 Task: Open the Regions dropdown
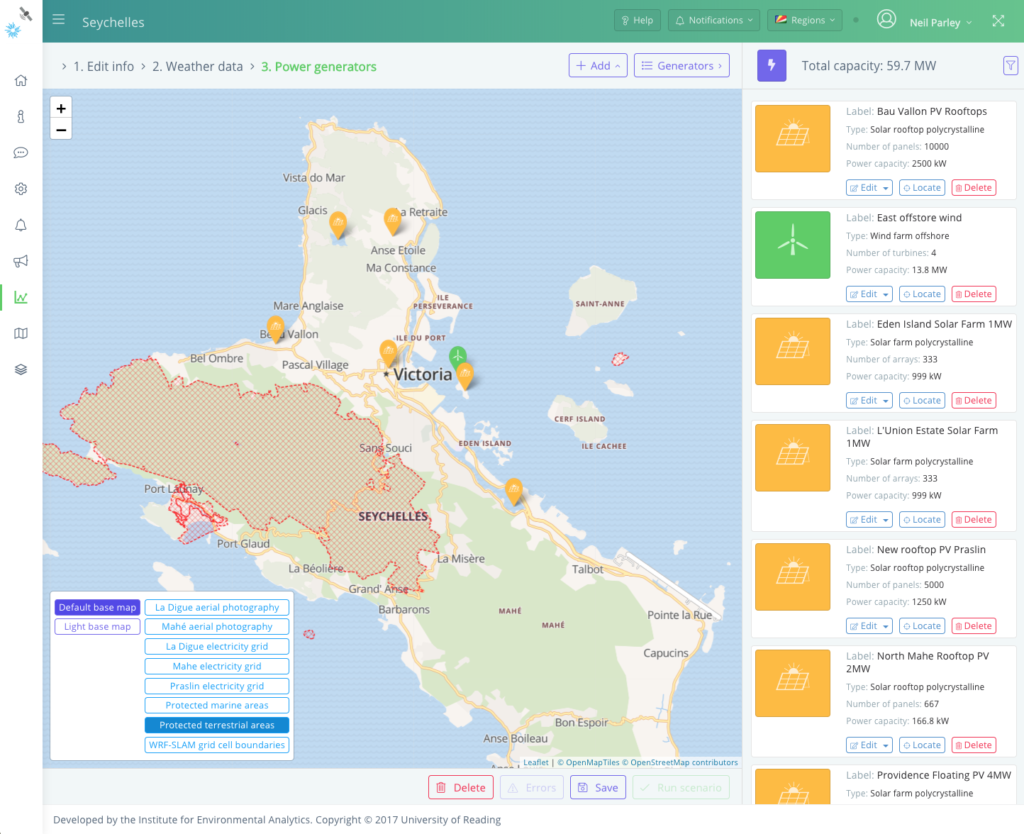point(804,21)
